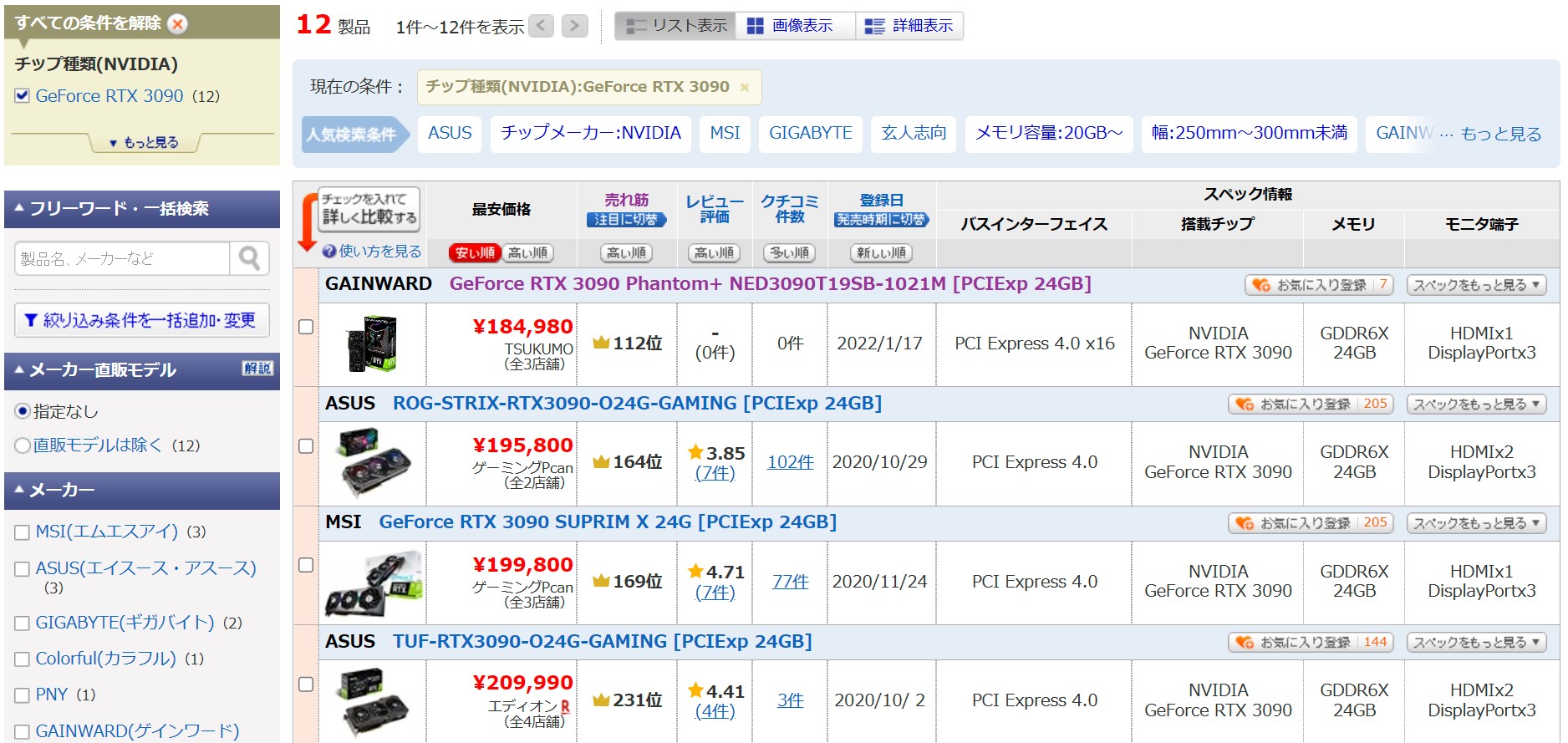Click the funnel 絞り込み条件を一括追加・変更 button
The width and height of the screenshot is (1568, 743).
(x=141, y=320)
